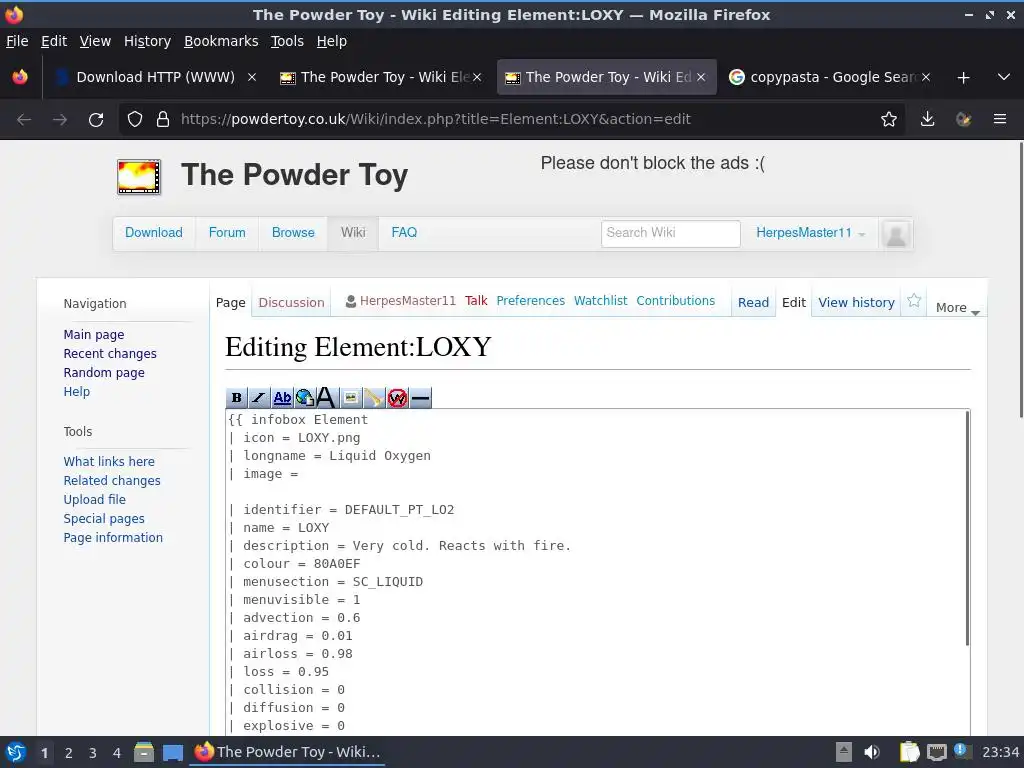Open Special pages tool link
The width and height of the screenshot is (1024, 768).
coord(104,518)
